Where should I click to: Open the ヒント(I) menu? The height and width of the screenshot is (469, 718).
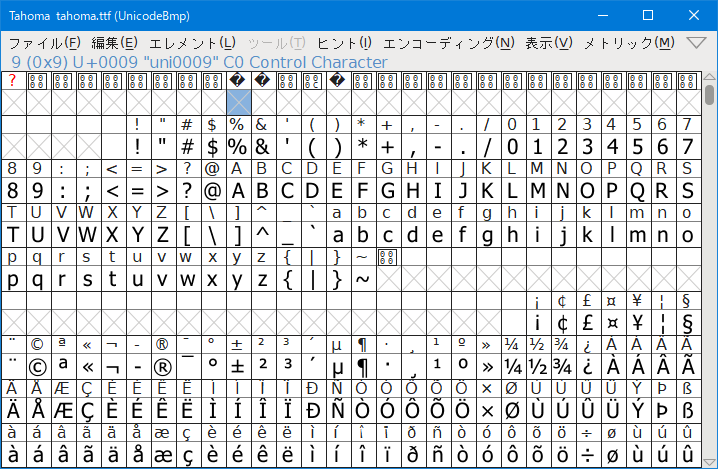click(x=344, y=43)
